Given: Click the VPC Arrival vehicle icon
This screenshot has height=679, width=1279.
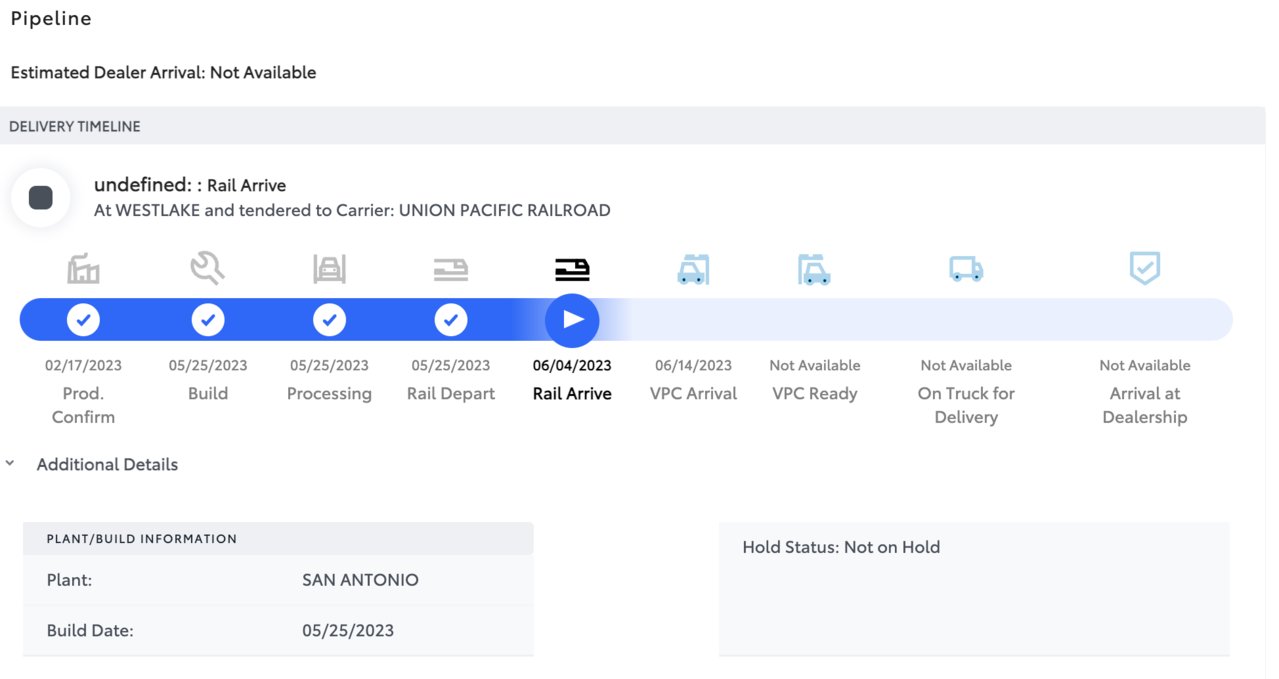Looking at the screenshot, I should tap(693, 269).
